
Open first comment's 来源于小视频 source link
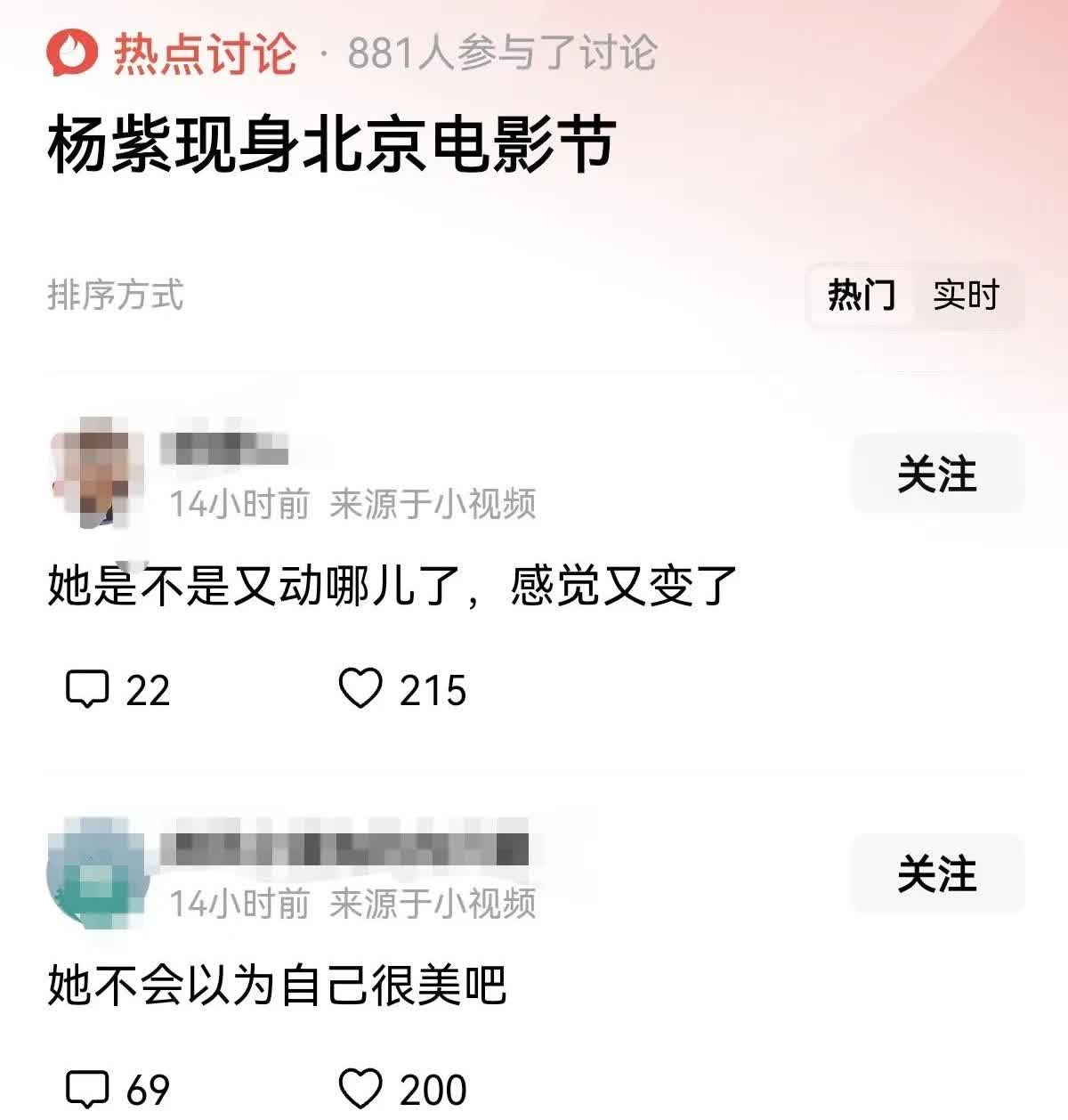click(433, 504)
